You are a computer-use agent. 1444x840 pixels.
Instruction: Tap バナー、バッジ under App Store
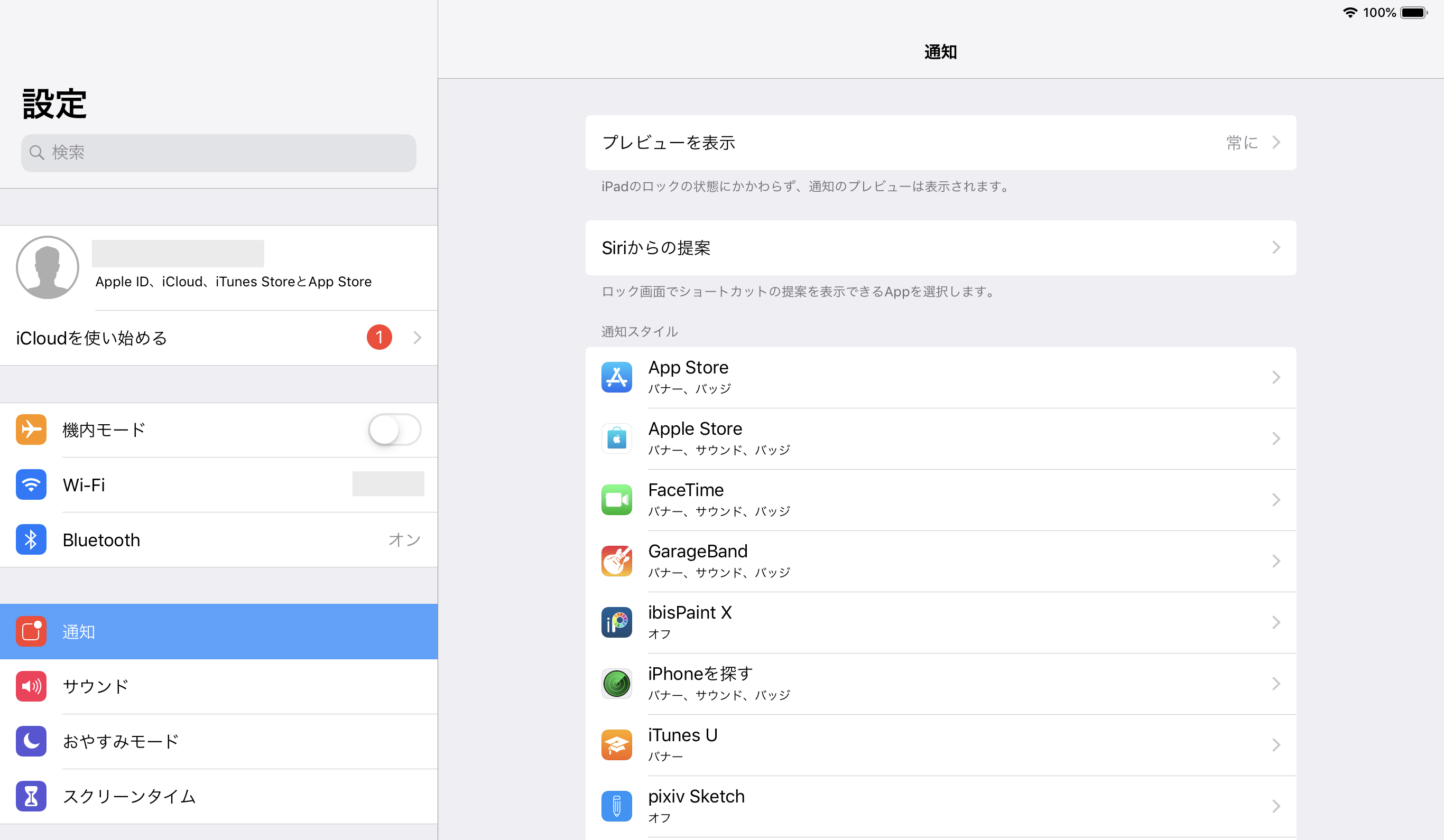point(689,389)
